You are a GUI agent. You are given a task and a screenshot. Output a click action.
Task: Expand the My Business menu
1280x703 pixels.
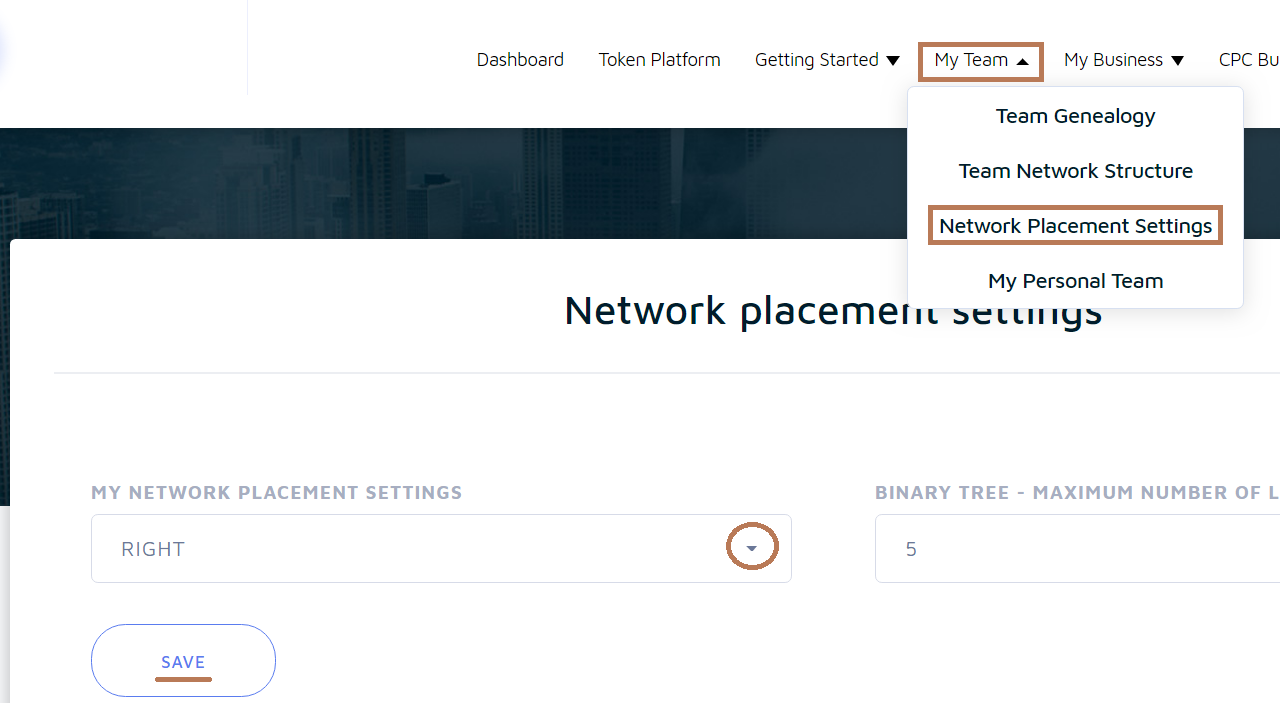(1124, 60)
